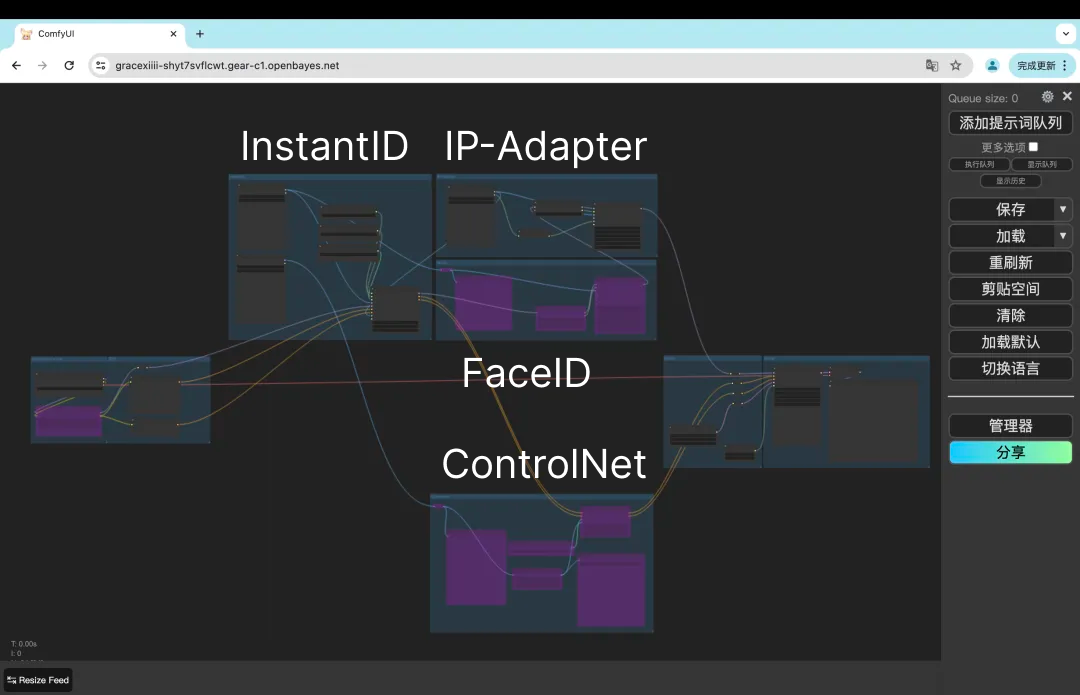Click 加载默认 to load the default workflow
This screenshot has width=1080, height=695.
(1010, 342)
